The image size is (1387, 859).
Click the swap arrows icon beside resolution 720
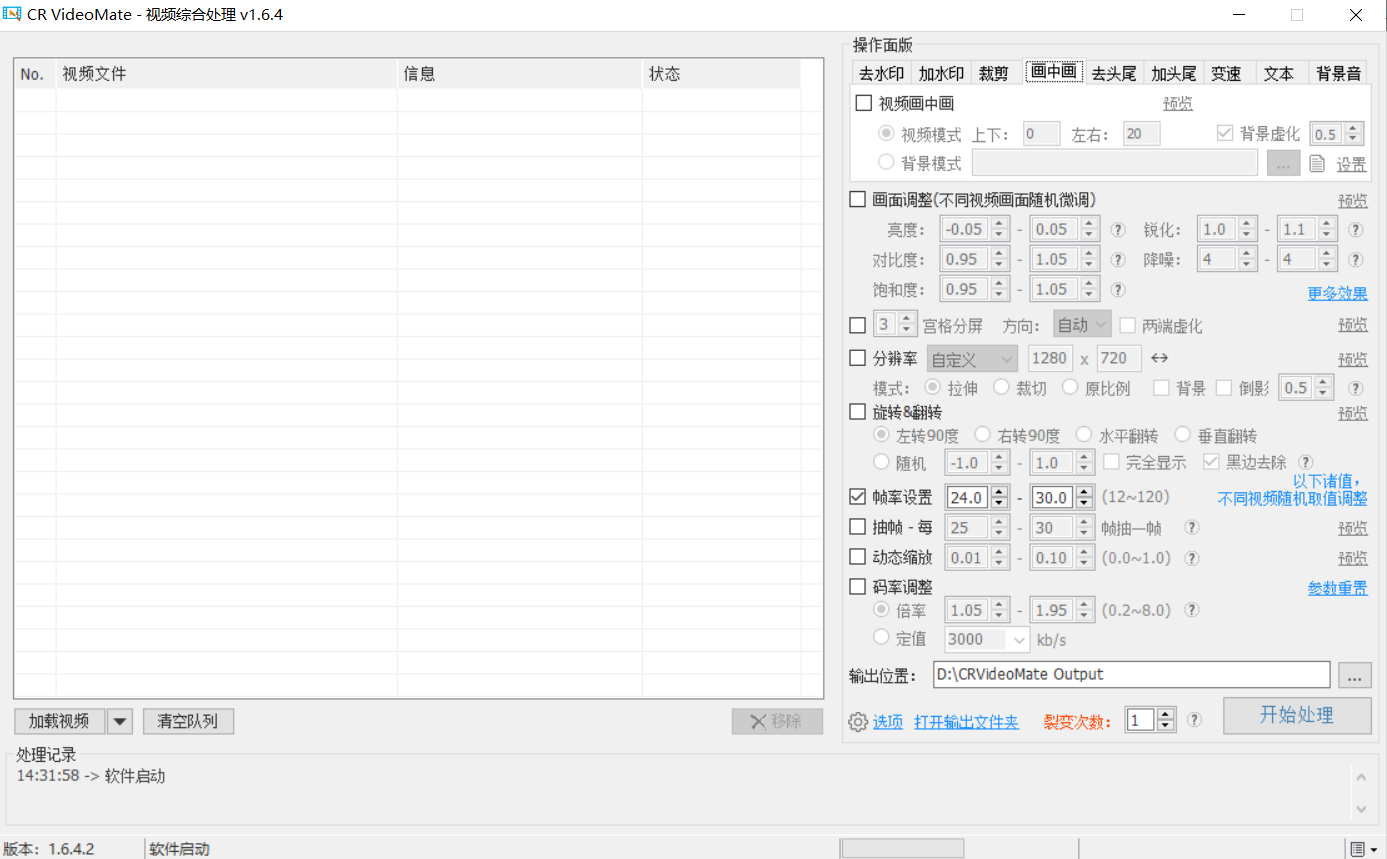point(1159,358)
